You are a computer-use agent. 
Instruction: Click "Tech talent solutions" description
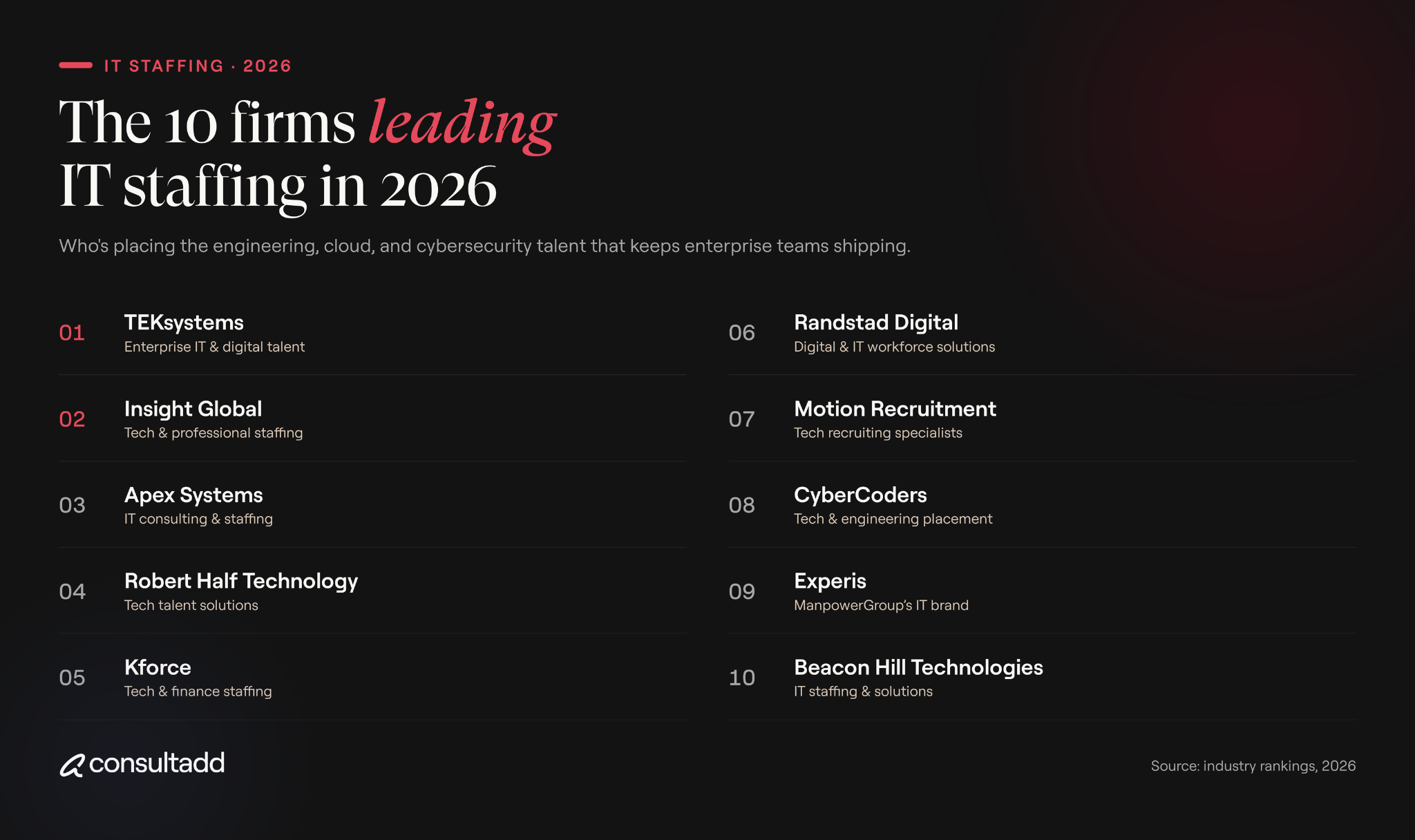[x=191, y=605]
